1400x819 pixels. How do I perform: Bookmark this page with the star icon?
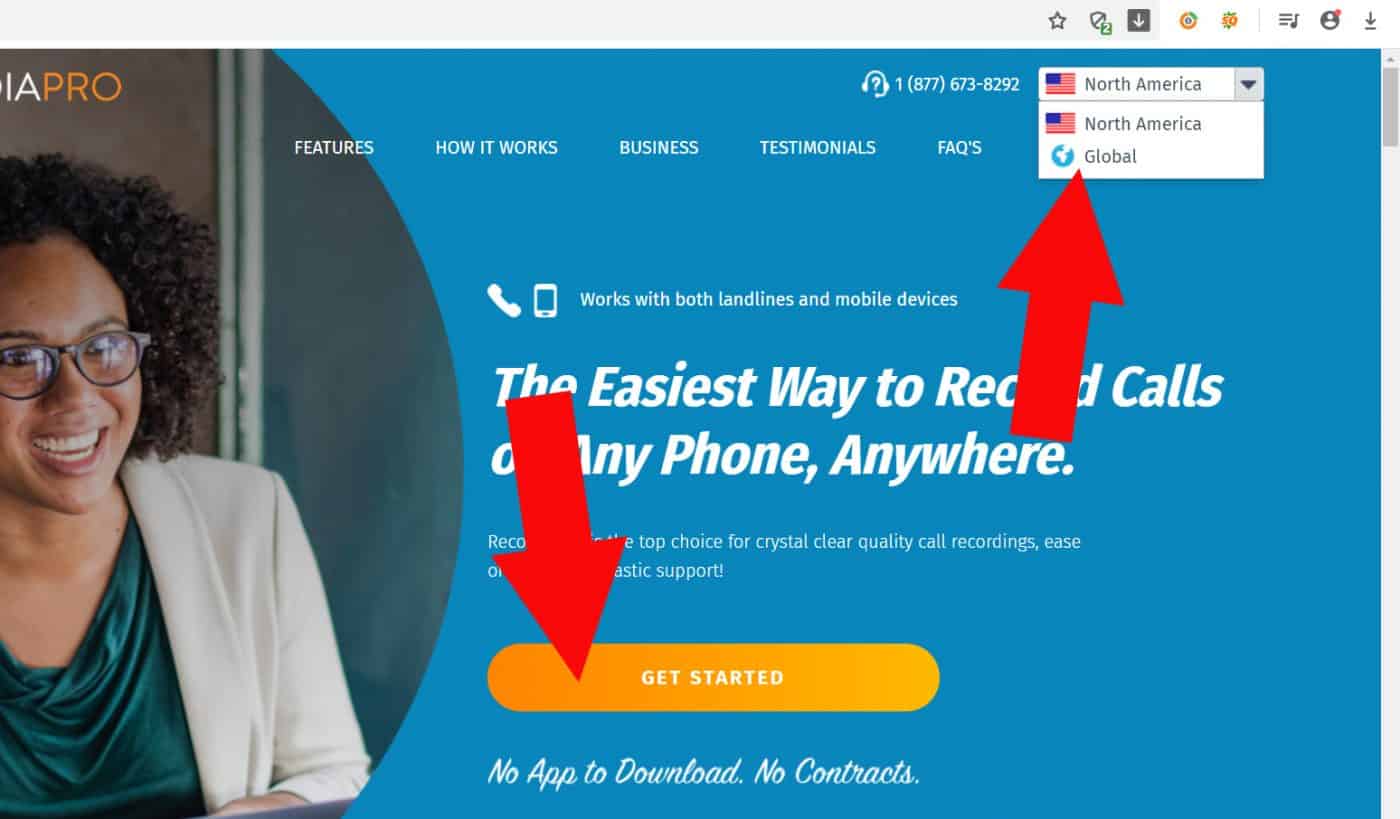[x=1057, y=20]
